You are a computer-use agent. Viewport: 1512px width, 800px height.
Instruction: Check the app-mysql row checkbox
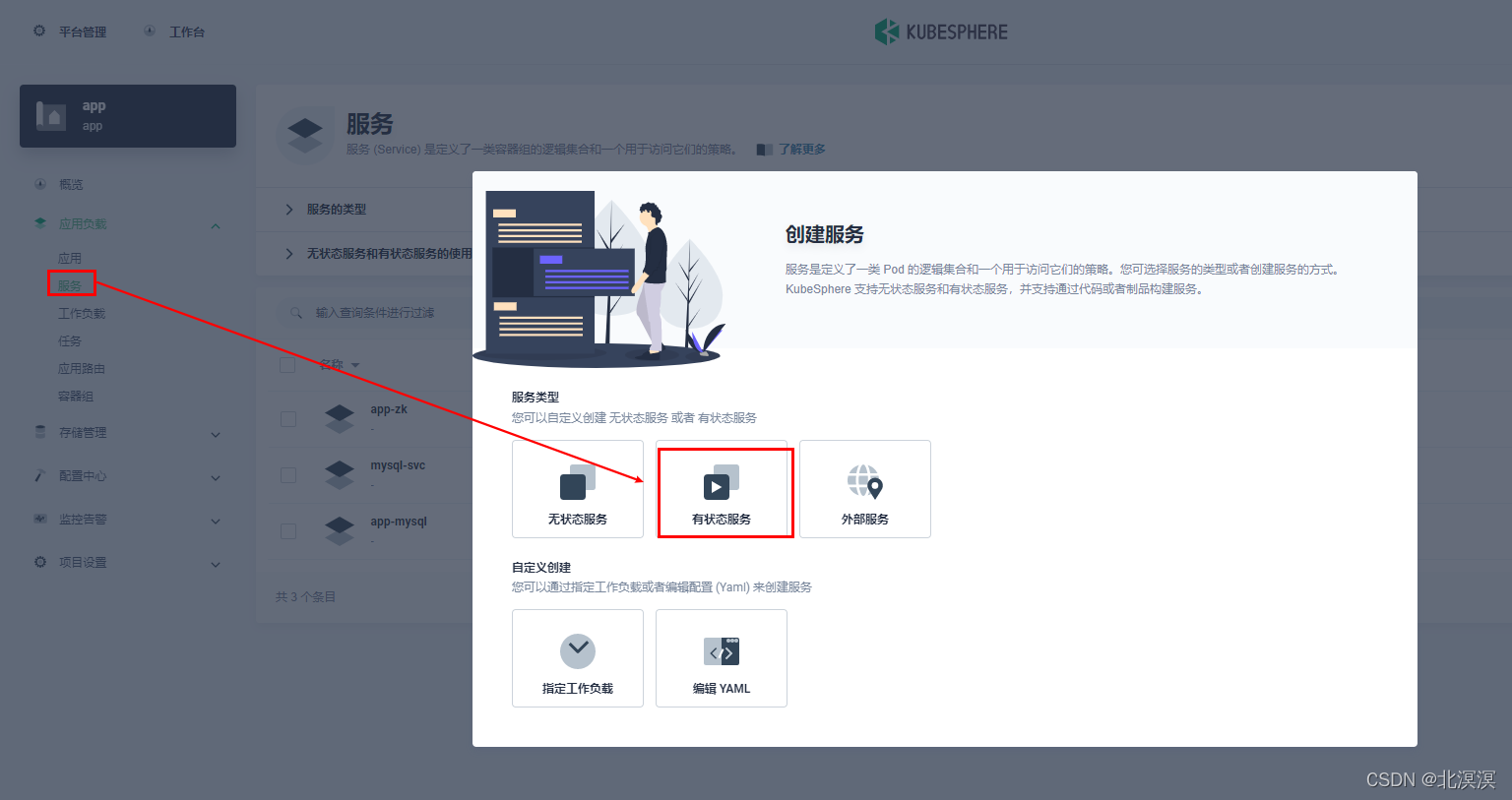click(288, 531)
